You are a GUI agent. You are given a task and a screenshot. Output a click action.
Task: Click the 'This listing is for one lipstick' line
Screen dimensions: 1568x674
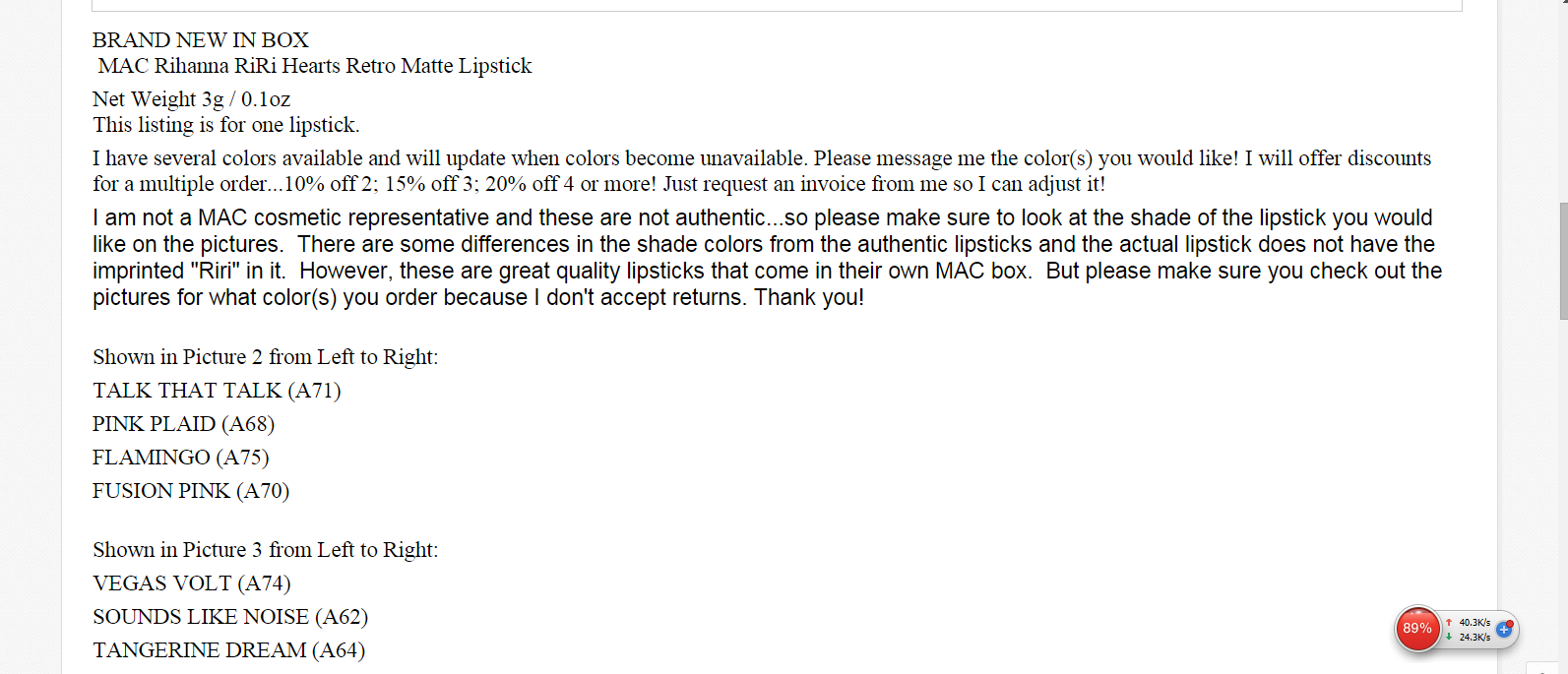tap(226, 125)
